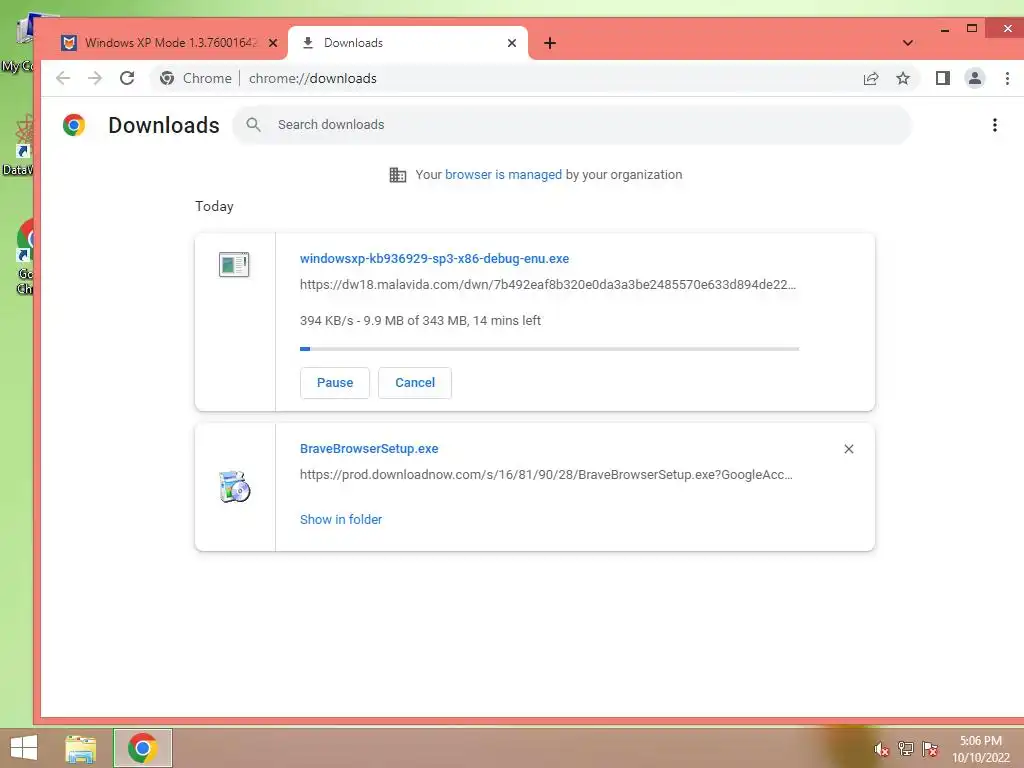Image resolution: width=1024 pixels, height=768 pixels.
Task: Show BraveBrowserSetup.exe in folder
Action: tap(341, 519)
